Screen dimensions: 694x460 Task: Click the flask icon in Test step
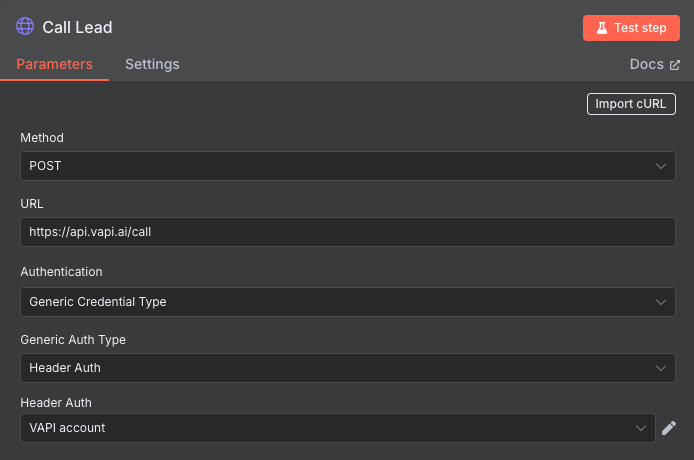601,28
